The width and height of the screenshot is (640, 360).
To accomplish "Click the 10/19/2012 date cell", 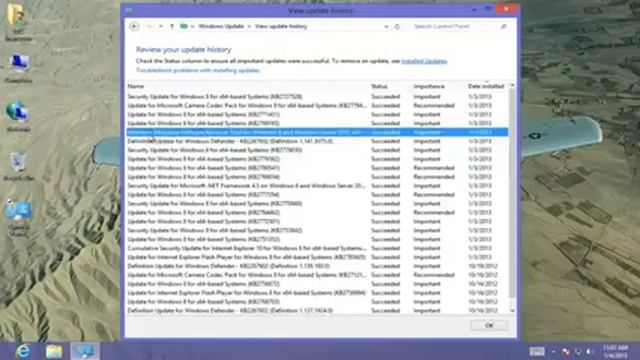I will click(x=483, y=266).
